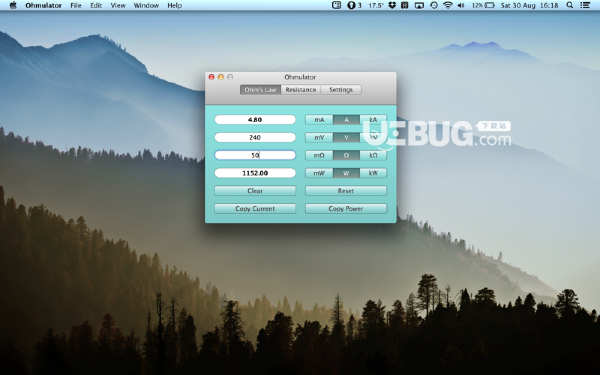
Task: Open the Wi-Fi status menu
Action: click(x=448, y=5)
